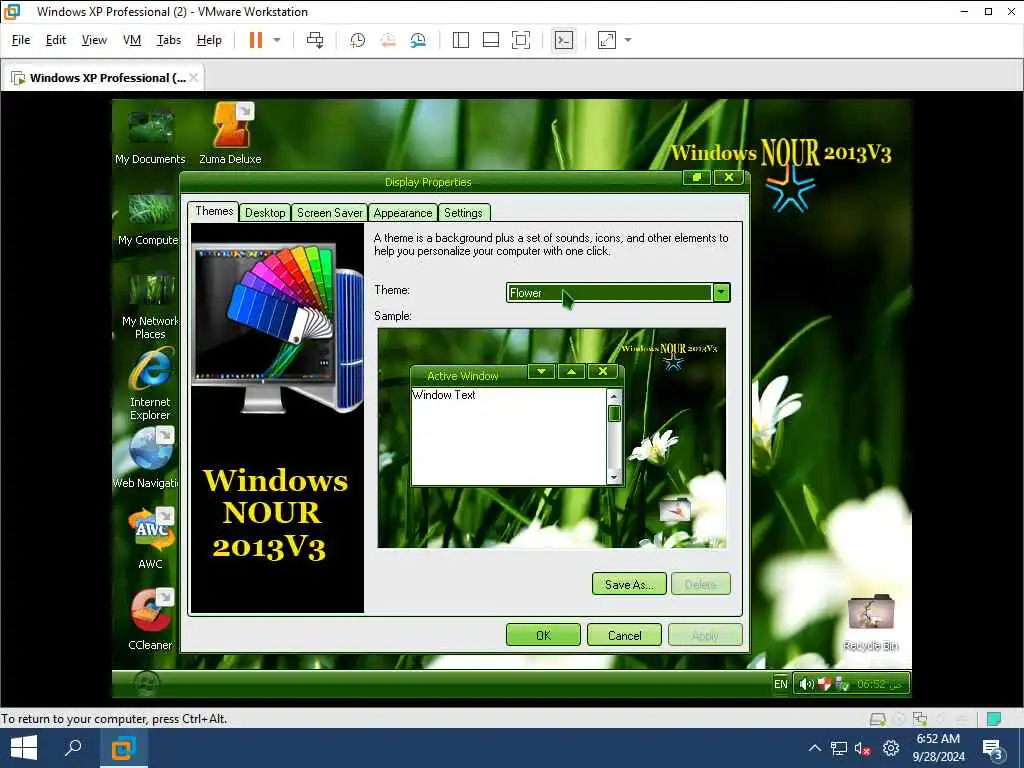This screenshot has width=1024, height=768.
Task: Click the sample scrollbar down arrow
Action: pos(614,477)
